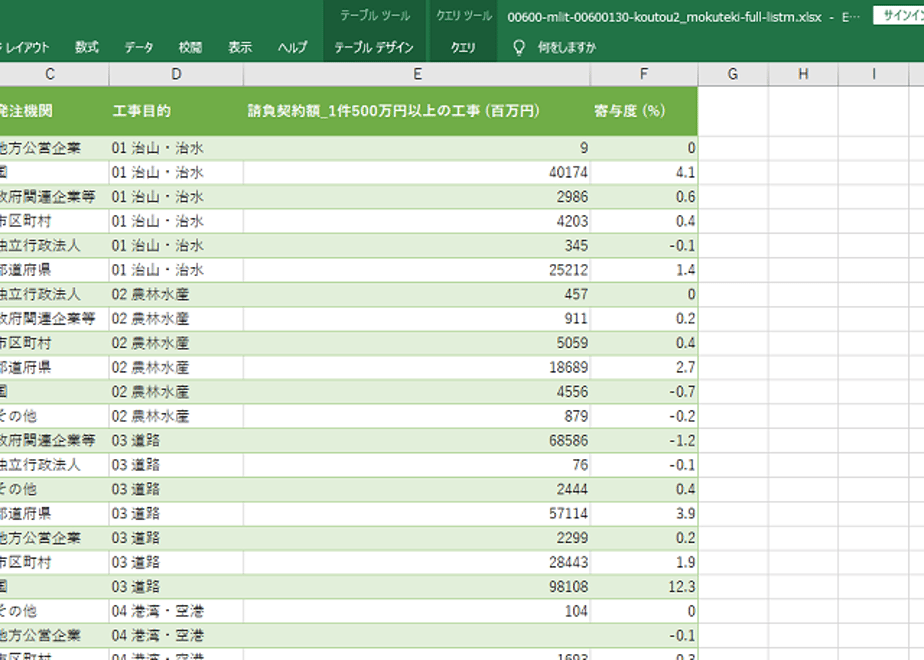Viewport: 924px width, 660px height.
Task: Select the 0.6 contribution cell
Action: [x=644, y=197]
